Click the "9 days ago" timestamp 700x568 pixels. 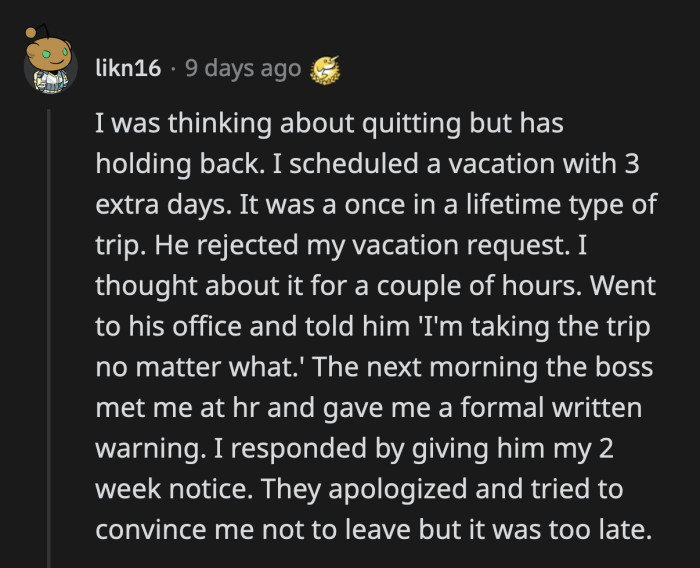tap(242, 69)
